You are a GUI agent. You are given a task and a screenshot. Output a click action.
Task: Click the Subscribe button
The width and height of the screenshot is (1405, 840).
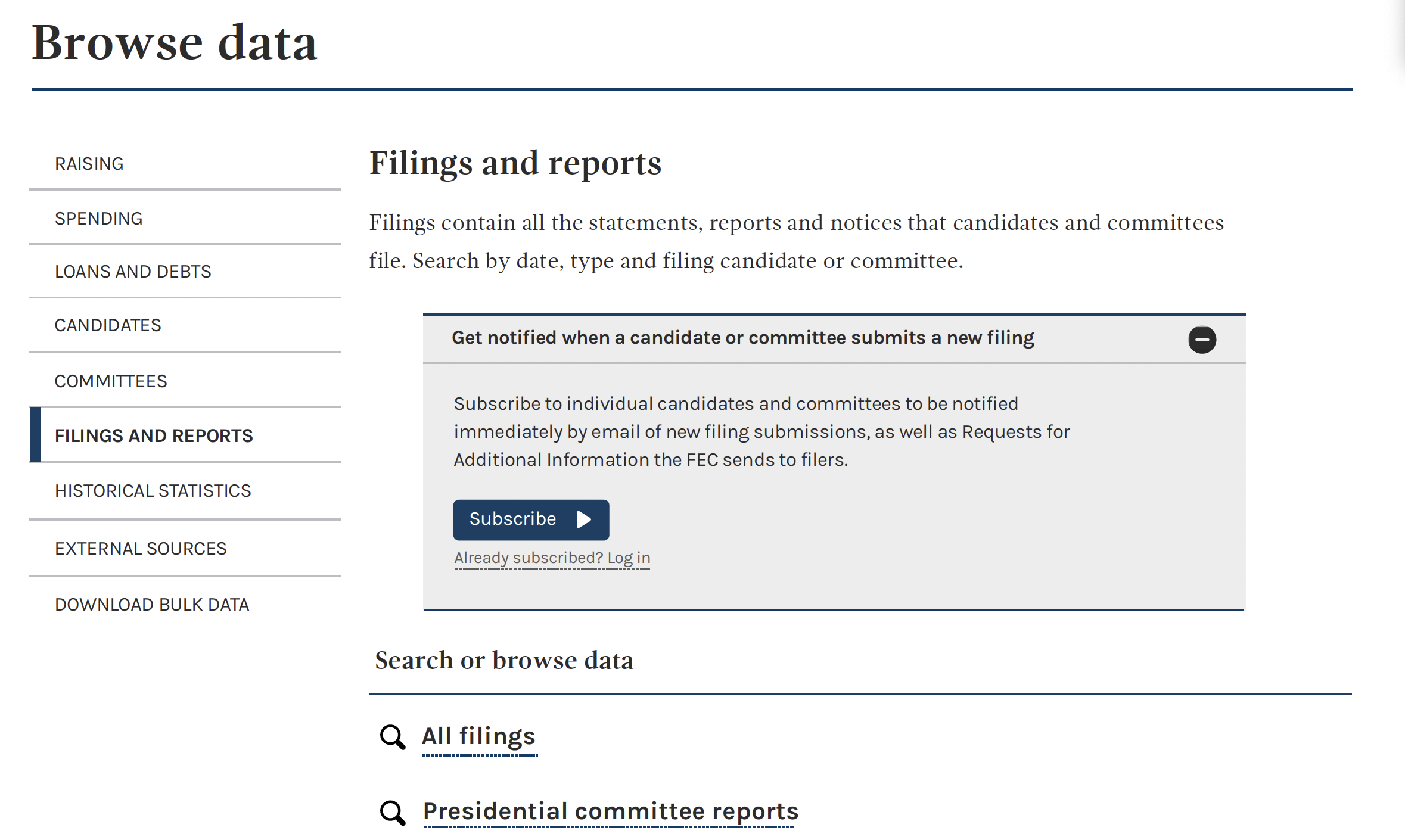[531, 519]
